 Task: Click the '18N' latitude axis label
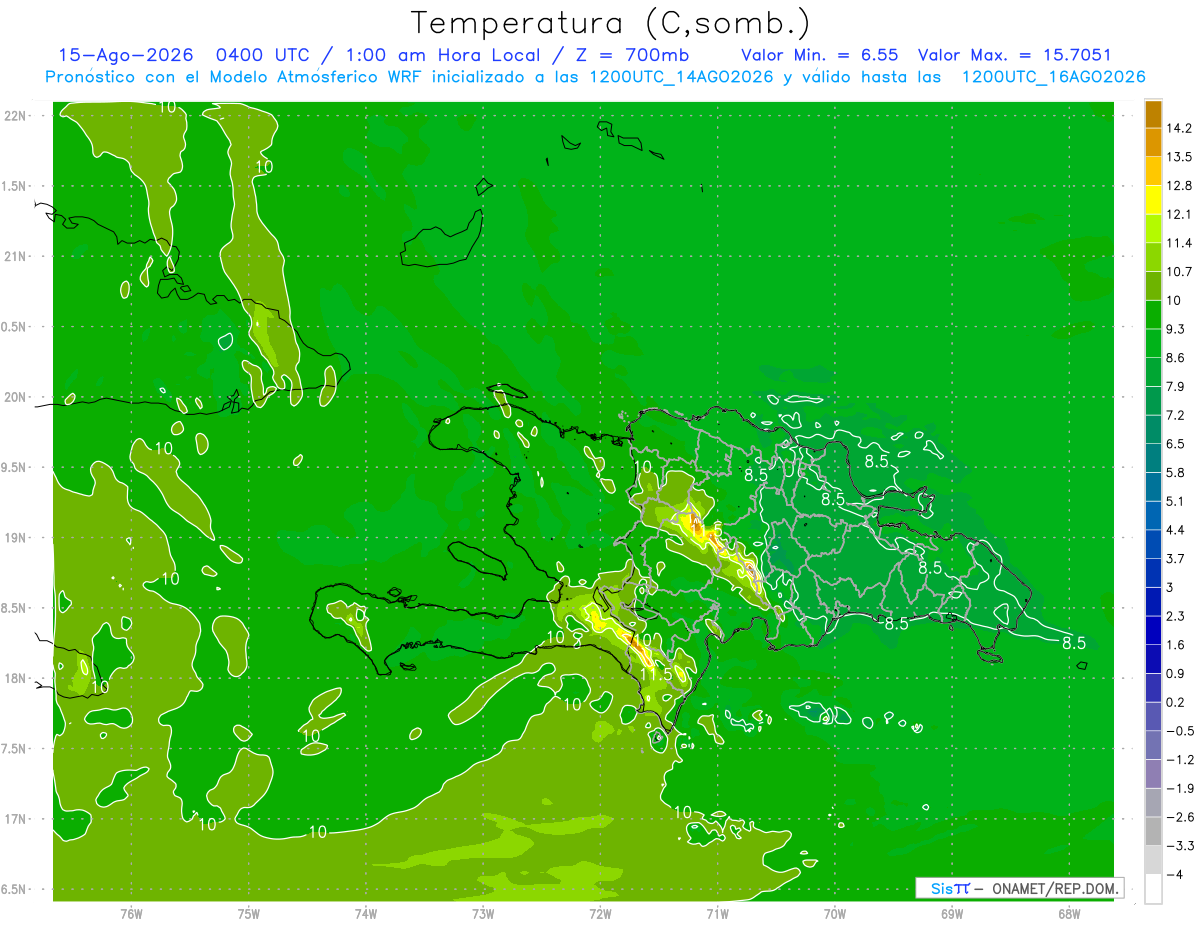point(15,679)
